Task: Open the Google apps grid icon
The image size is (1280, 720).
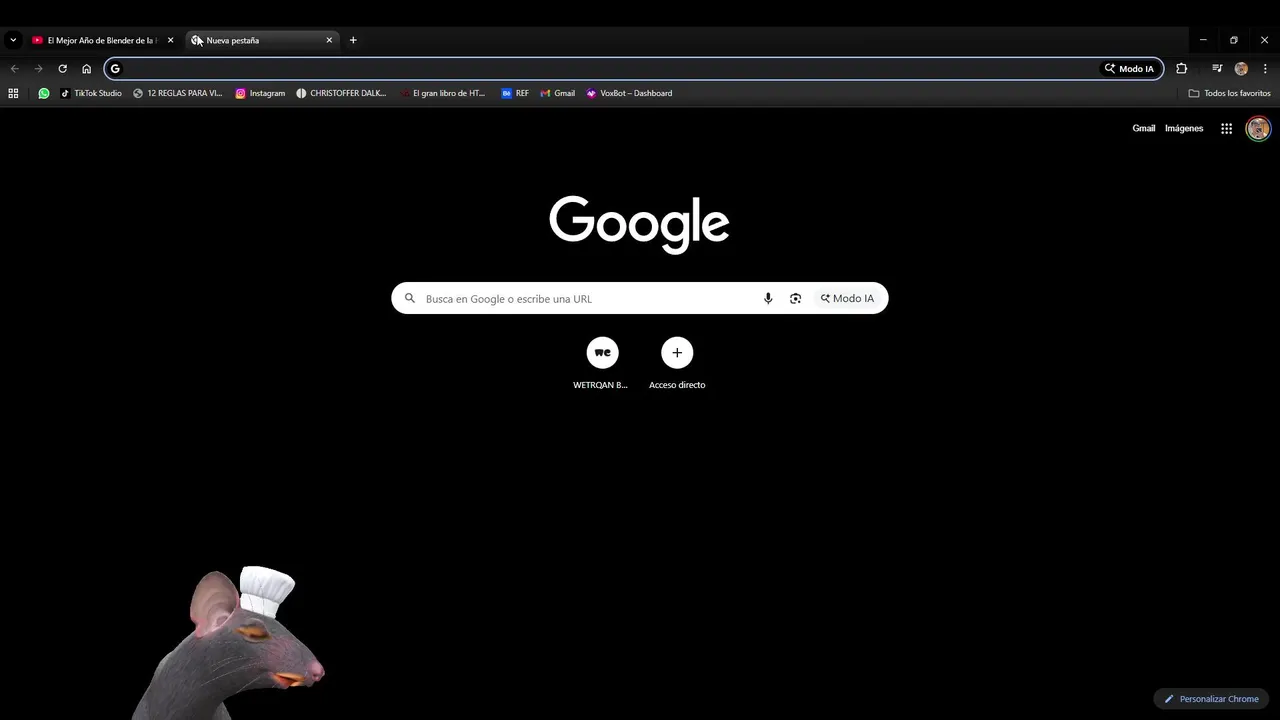Action: (x=1226, y=128)
